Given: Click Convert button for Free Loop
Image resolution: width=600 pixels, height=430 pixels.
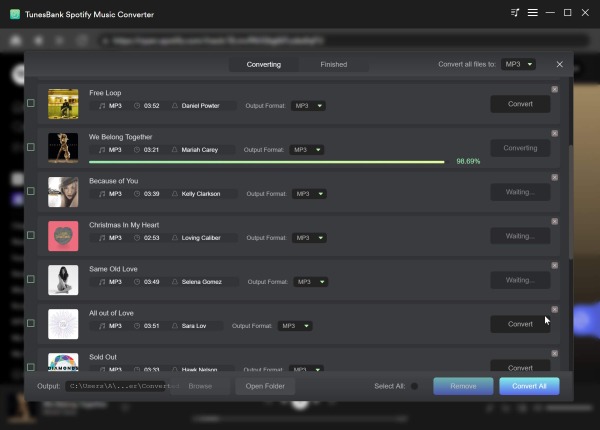Looking at the screenshot, I should pos(520,104).
